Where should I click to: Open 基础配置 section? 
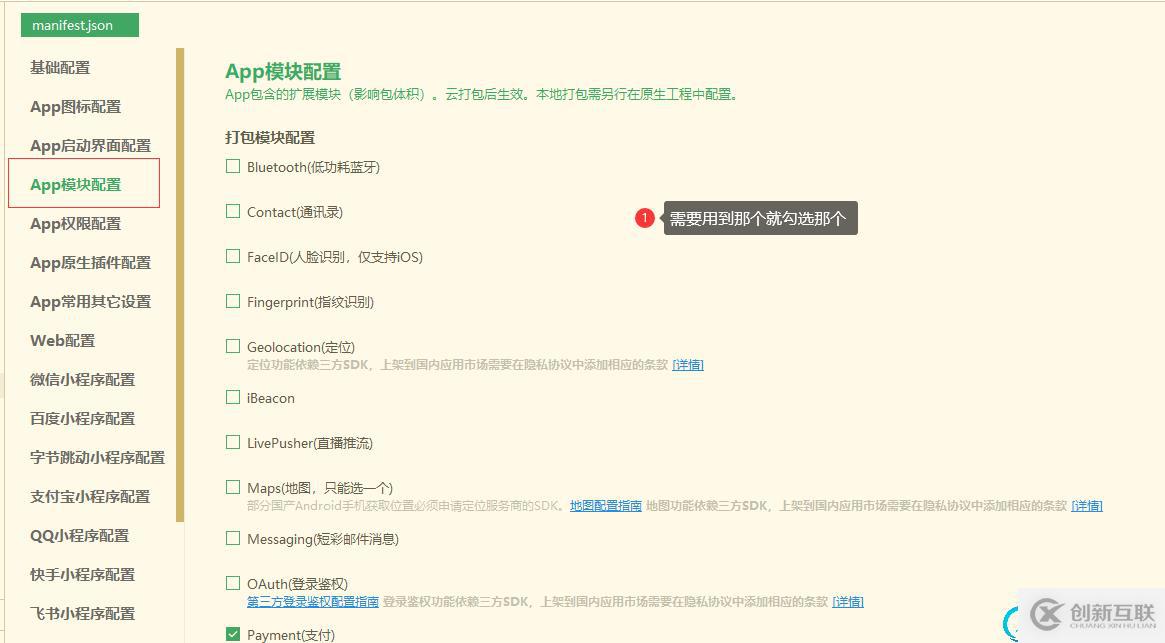tap(60, 68)
